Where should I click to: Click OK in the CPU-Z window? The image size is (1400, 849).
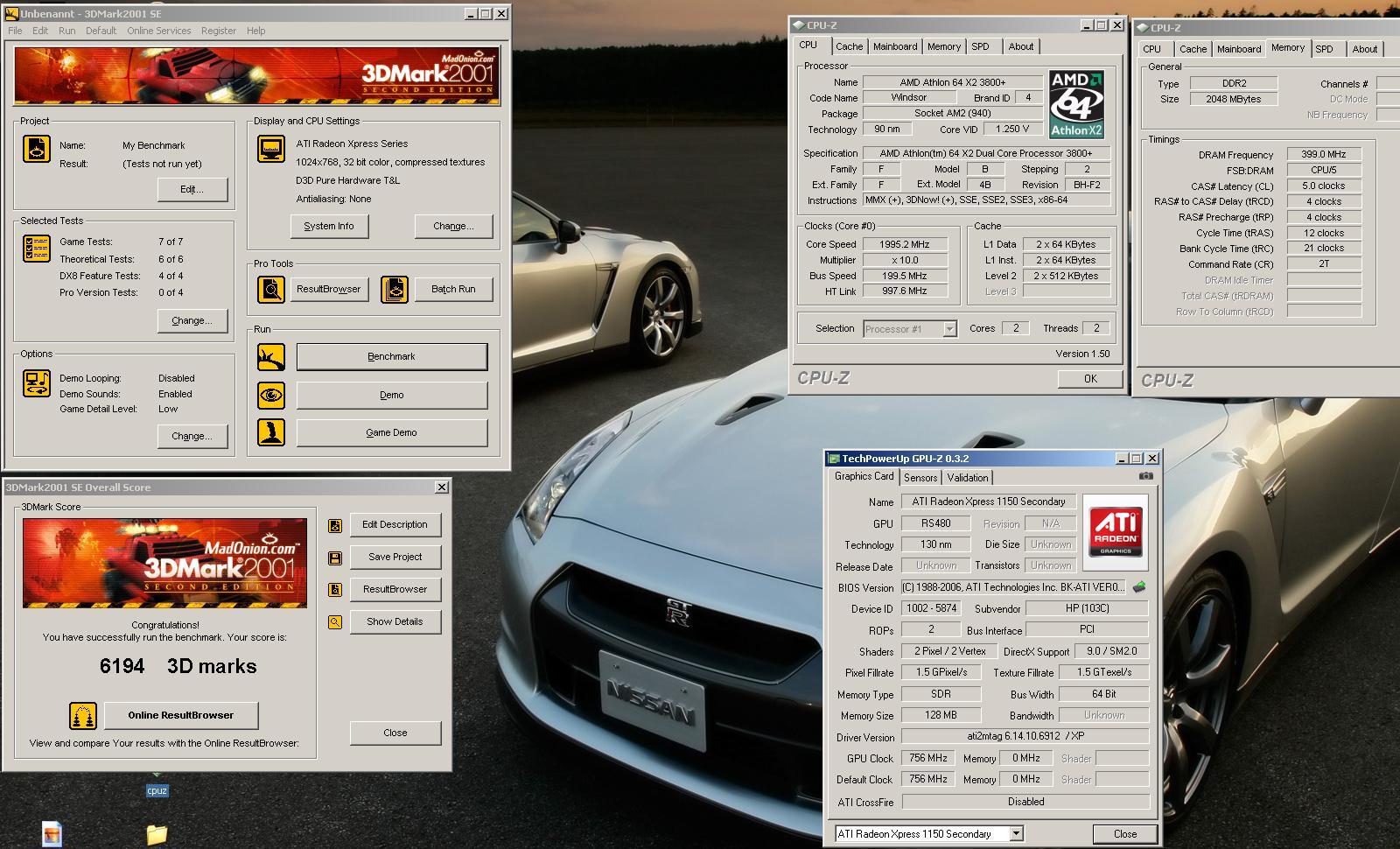point(1090,378)
